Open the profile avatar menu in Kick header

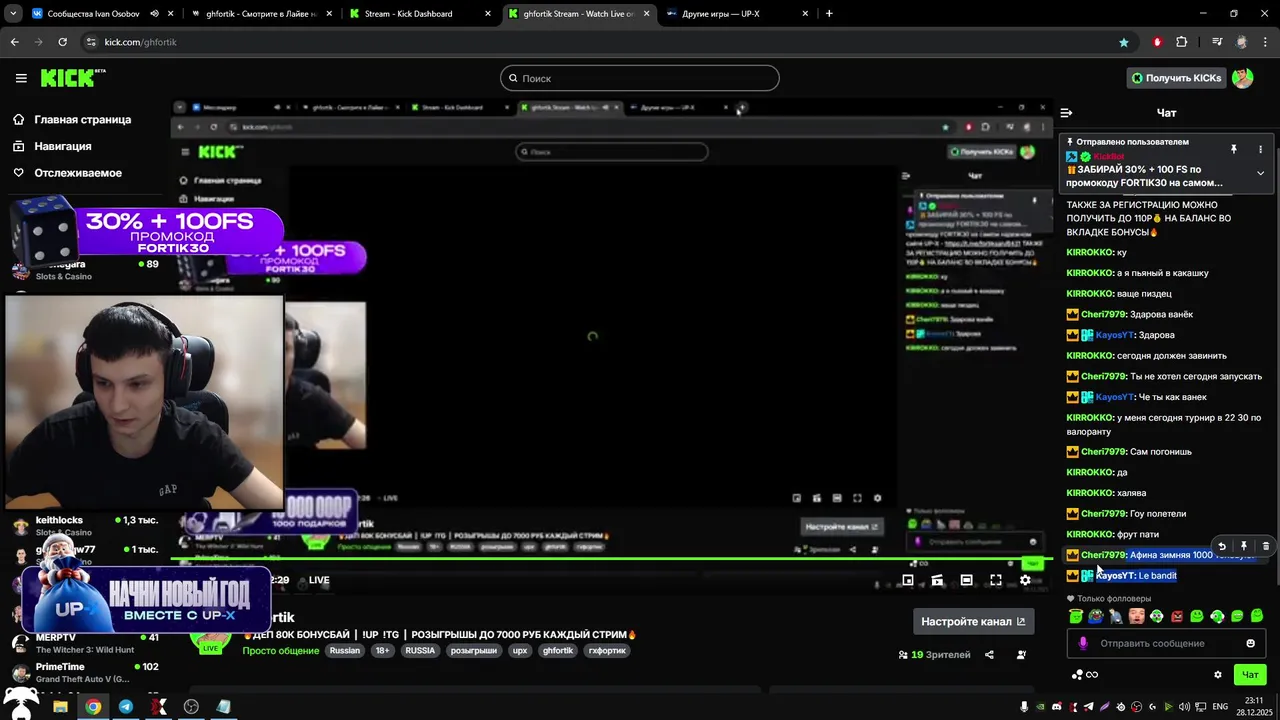point(1242,78)
